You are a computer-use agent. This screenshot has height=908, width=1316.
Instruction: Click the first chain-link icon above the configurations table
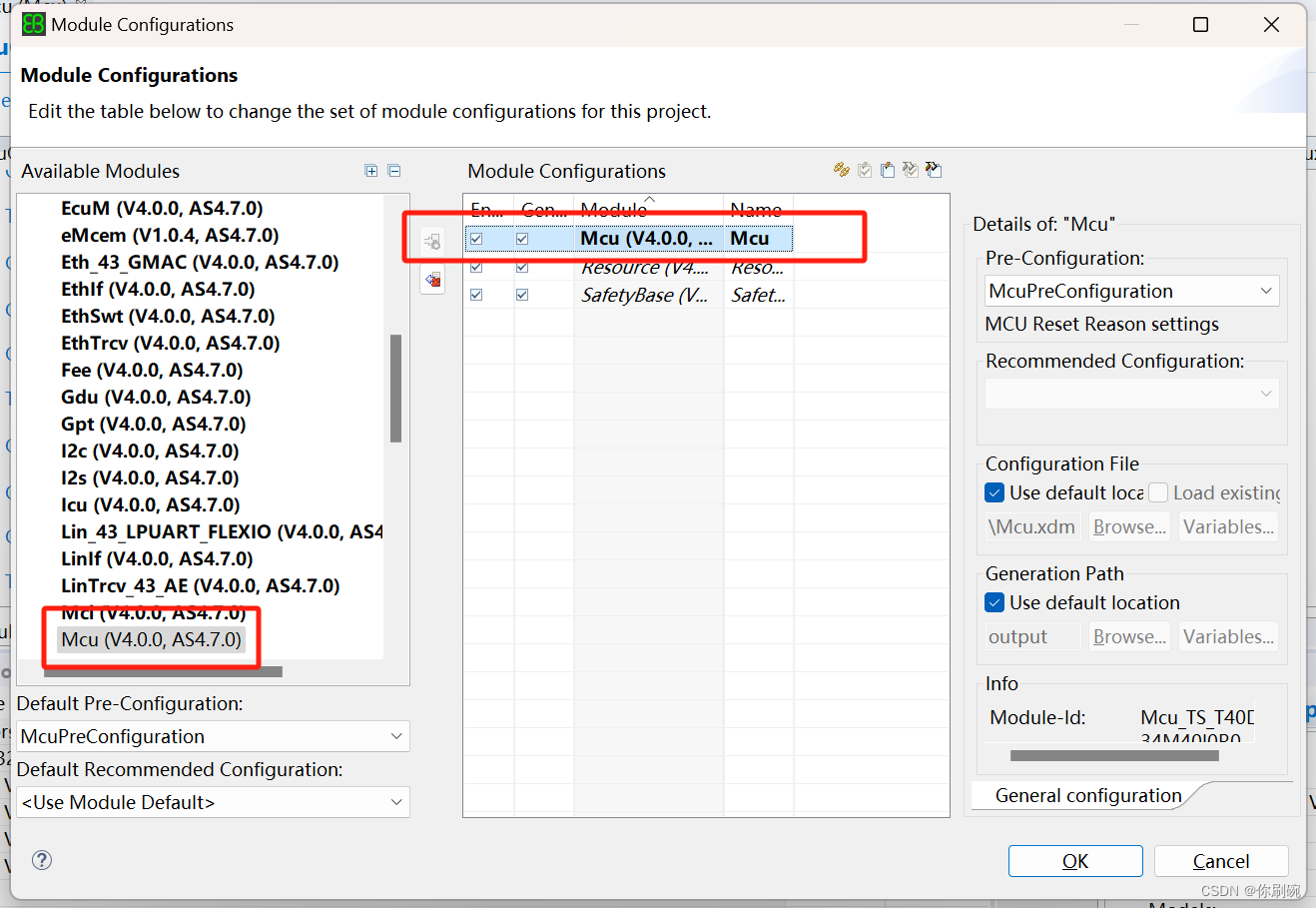pyautogui.click(x=842, y=170)
